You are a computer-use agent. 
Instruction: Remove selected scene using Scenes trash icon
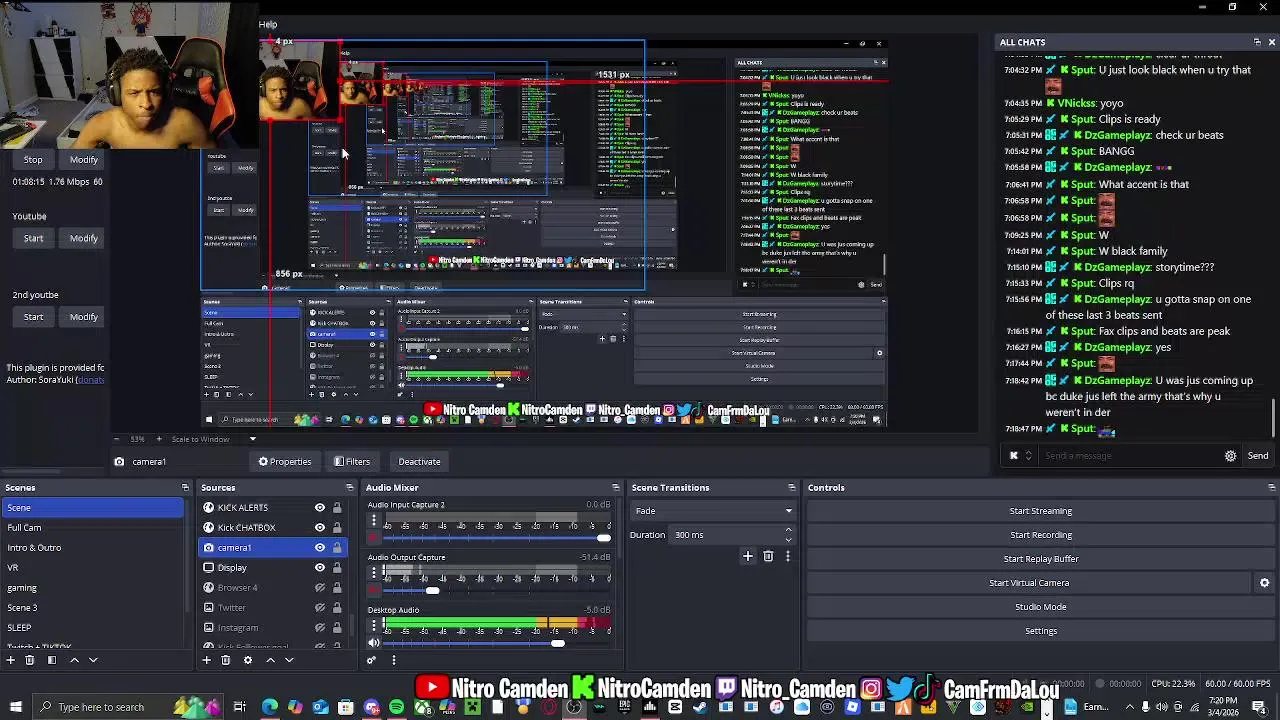click(x=29, y=660)
